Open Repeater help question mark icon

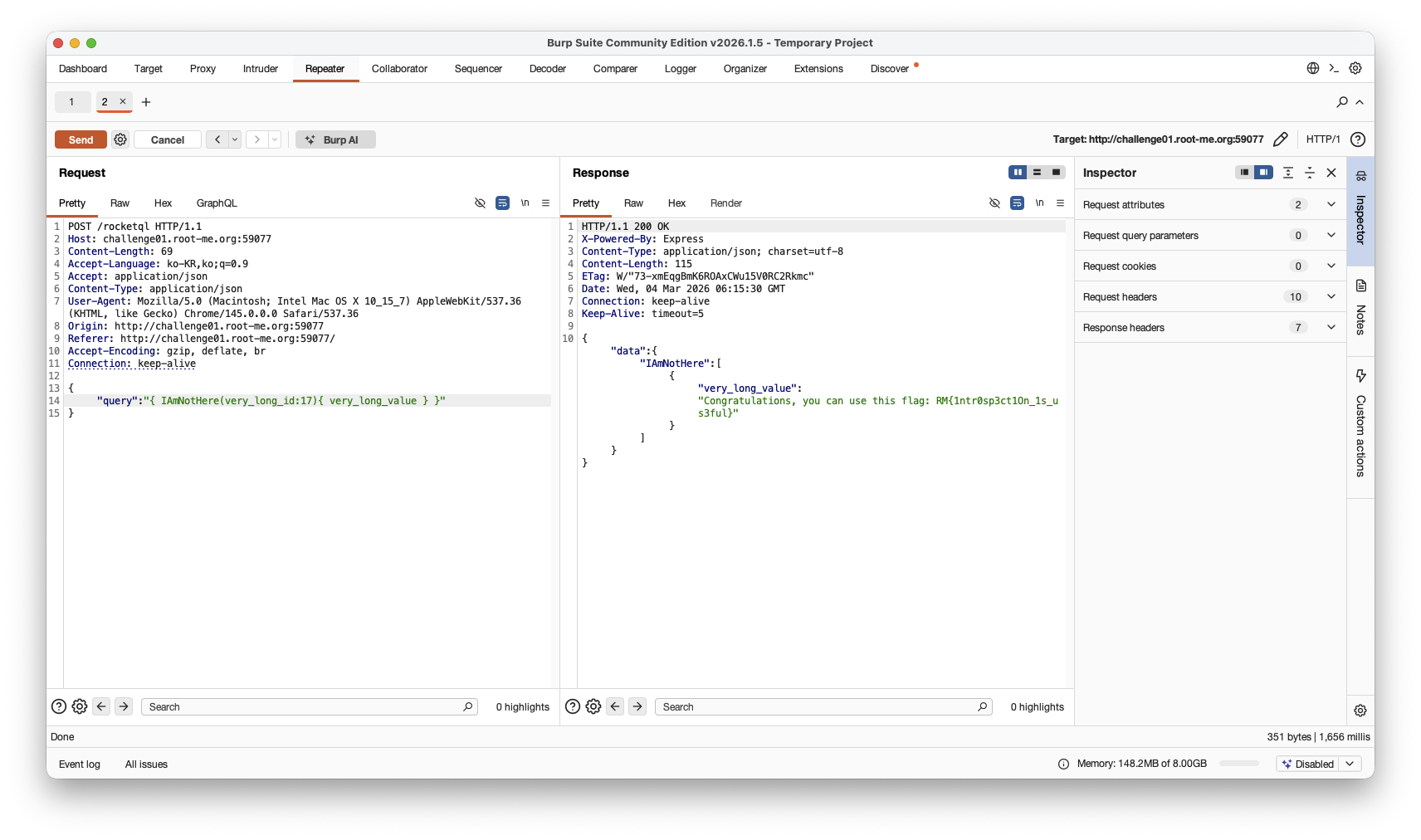(1358, 139)
